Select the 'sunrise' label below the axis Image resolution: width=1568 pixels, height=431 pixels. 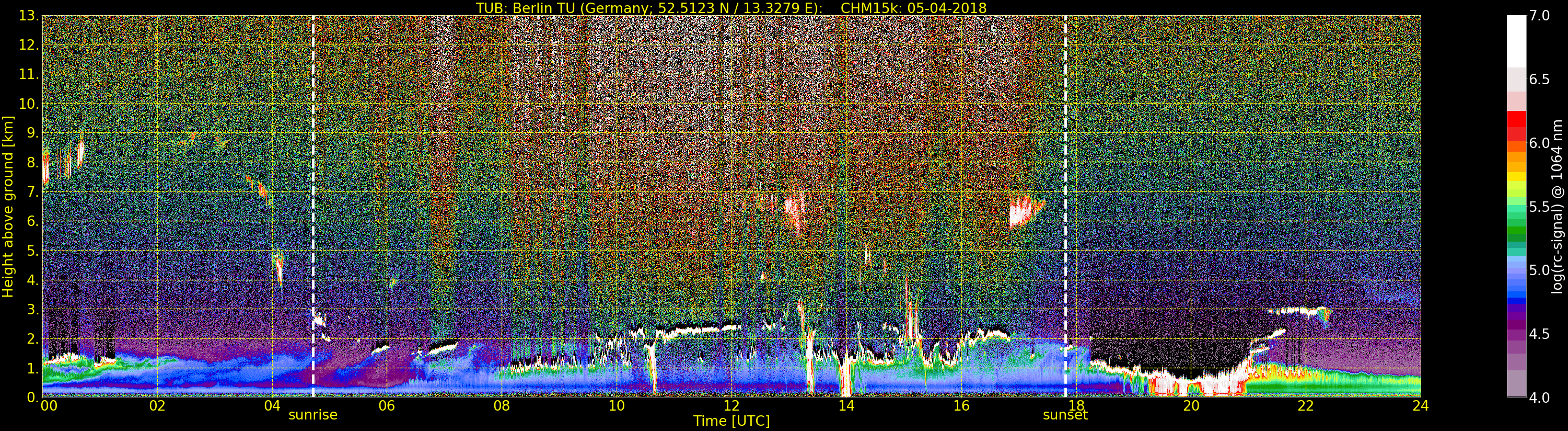pos(313,415)
